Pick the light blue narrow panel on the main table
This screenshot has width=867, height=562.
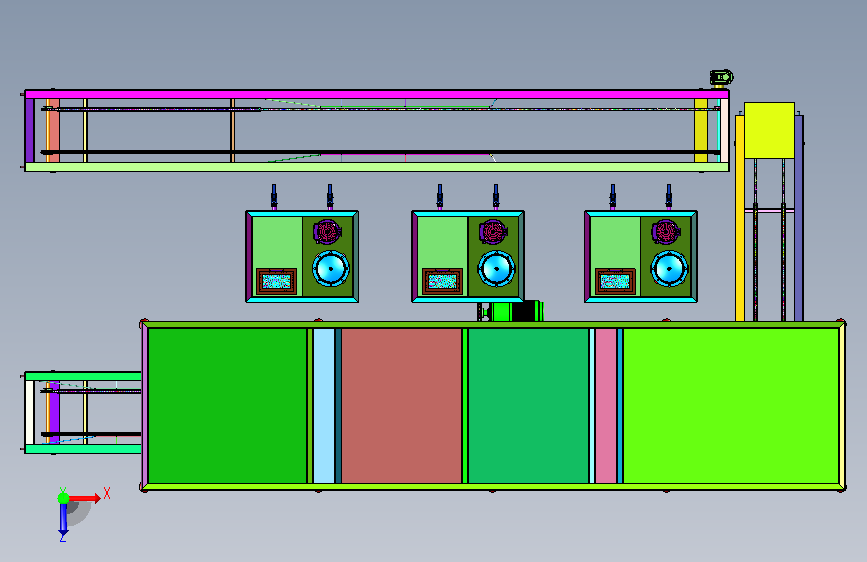tap(324, 405)
